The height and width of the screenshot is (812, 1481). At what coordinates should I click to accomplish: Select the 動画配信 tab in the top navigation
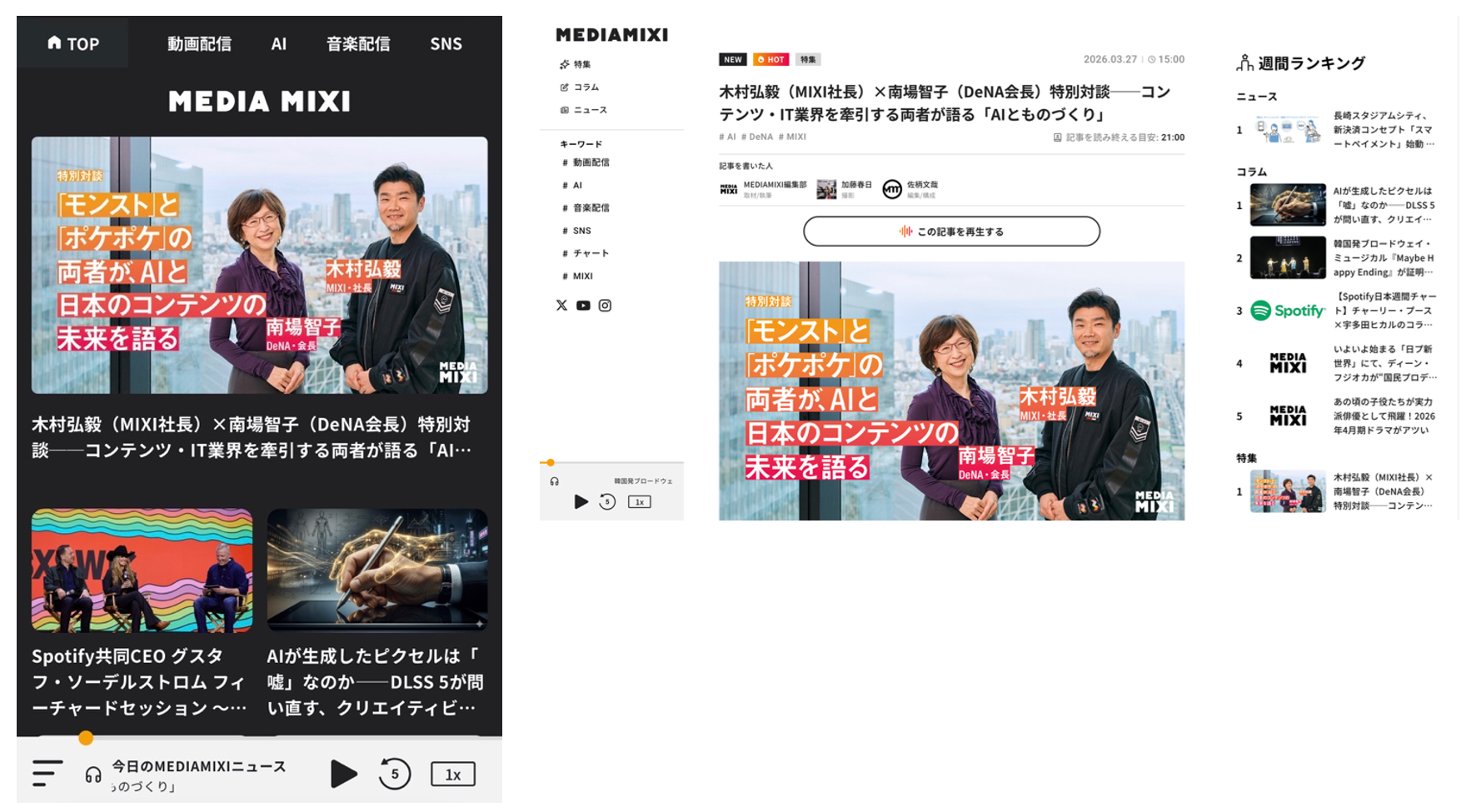coord(199,43)
